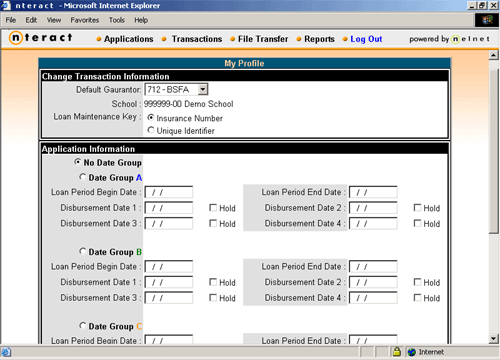The image size is (500, 360).
Task: Click the scrollbar down arrow
Action: pos(494,339)
